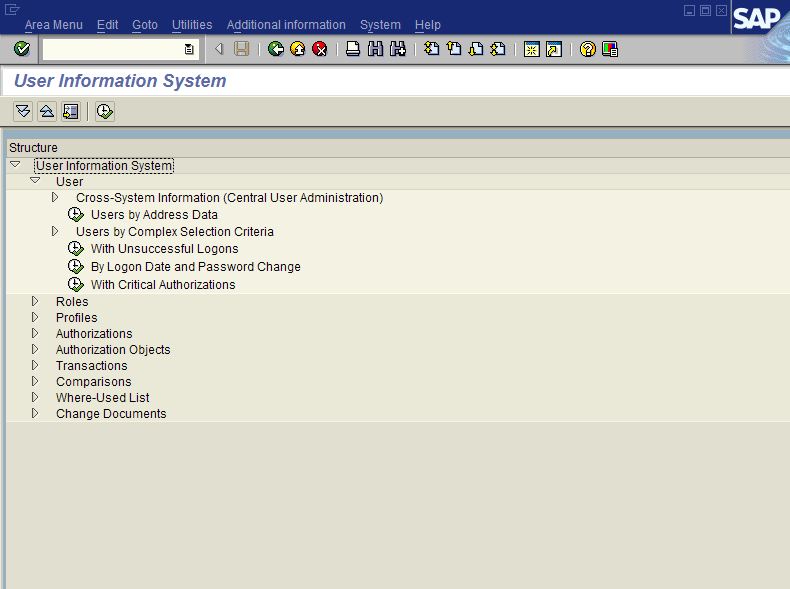
Task: Open the command field history dropdown
Action: pos(189,49)
